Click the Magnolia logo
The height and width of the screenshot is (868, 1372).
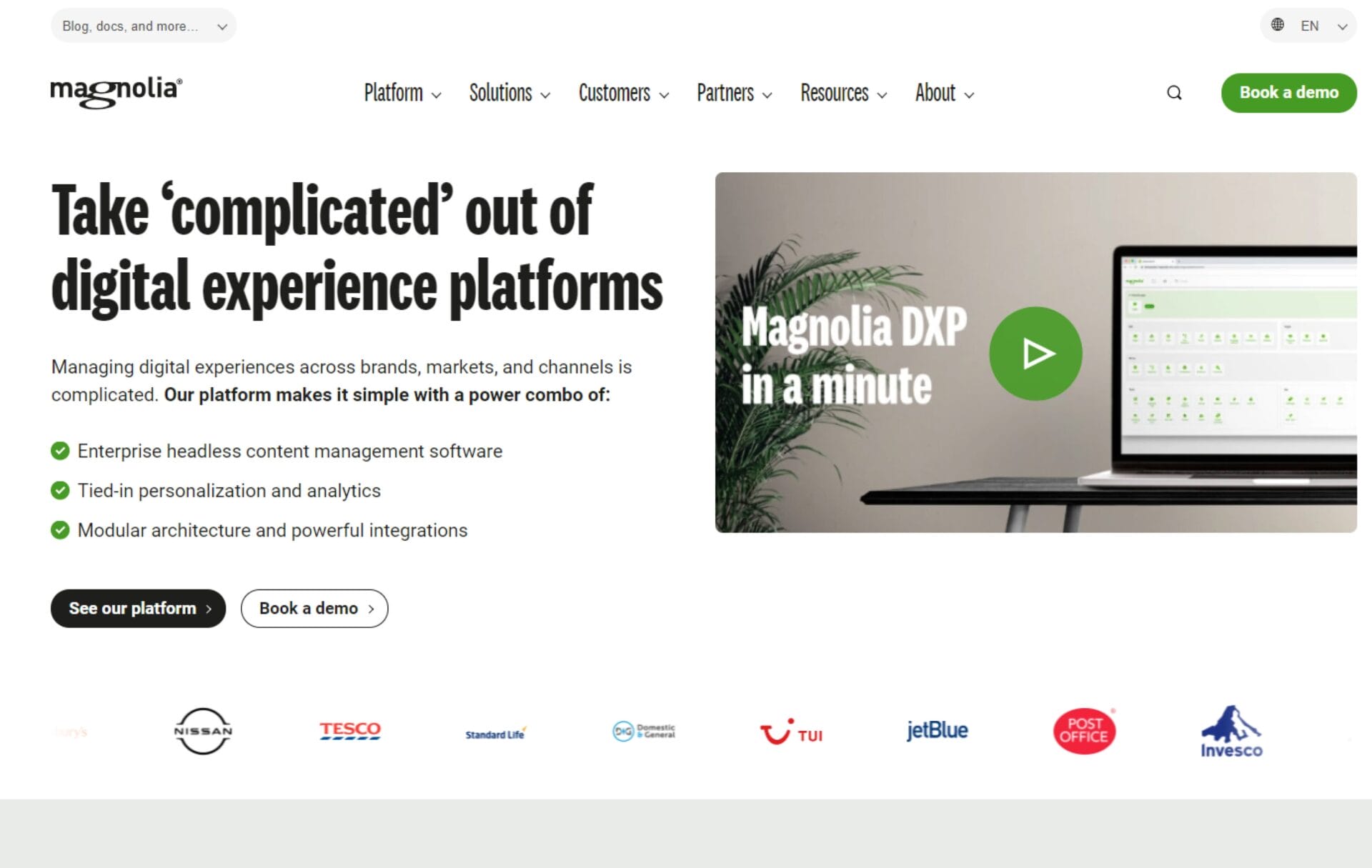coord(116,92)
